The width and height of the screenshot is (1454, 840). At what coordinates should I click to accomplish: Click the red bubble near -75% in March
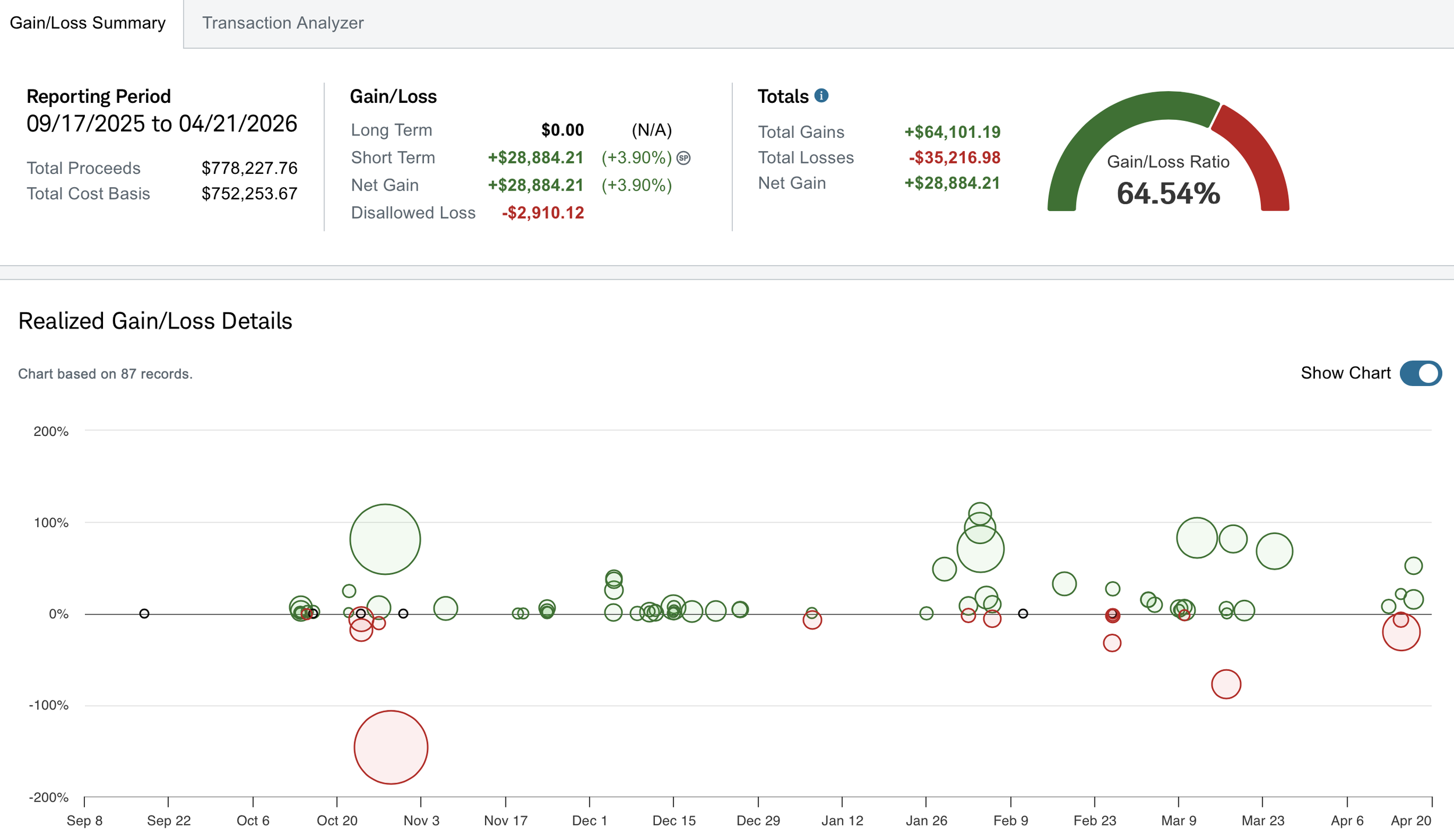coord(1226,684)
